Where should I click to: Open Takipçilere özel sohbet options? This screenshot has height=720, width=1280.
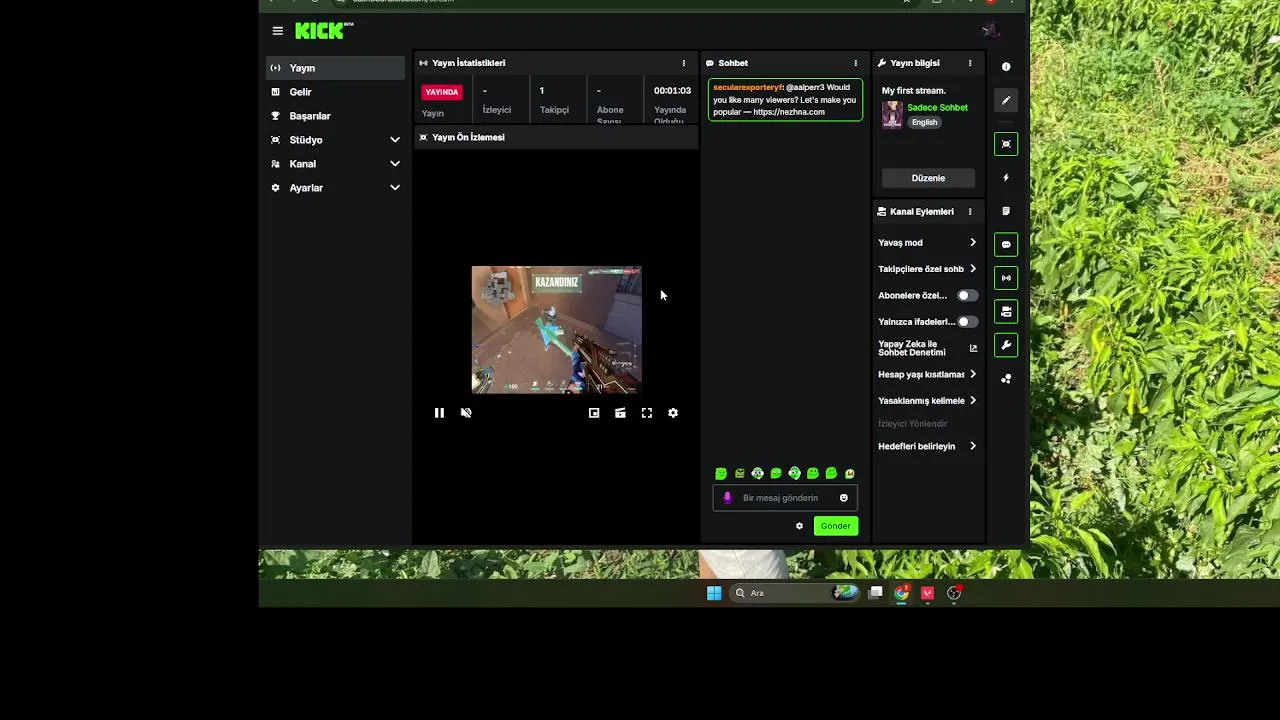pyautogui.click(x=927, y=269)
